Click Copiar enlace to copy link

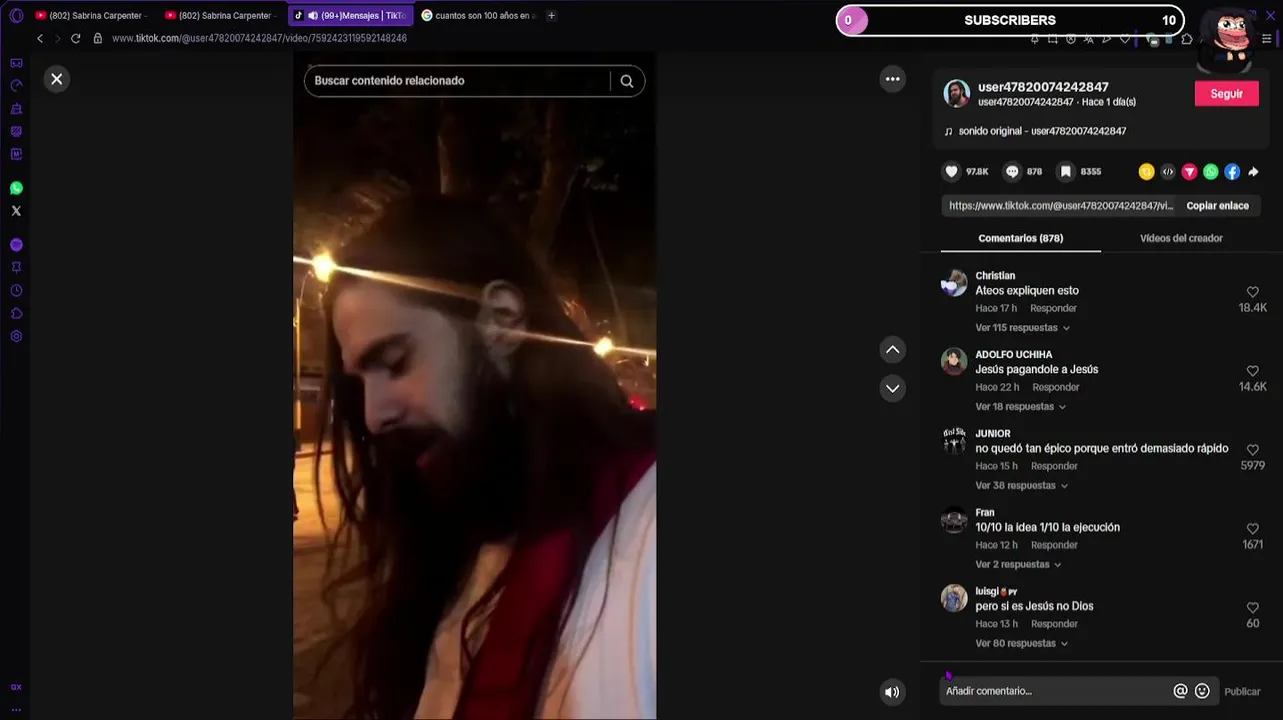pyautogui.click(x=1217, y=206)
